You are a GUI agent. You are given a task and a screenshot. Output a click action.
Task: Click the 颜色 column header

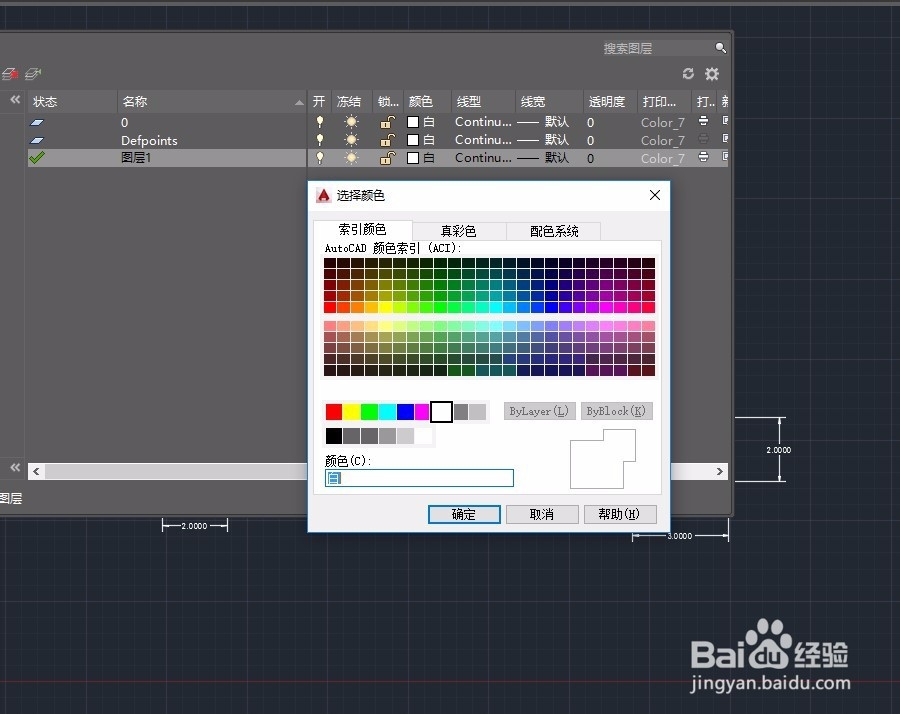(427, 102)
